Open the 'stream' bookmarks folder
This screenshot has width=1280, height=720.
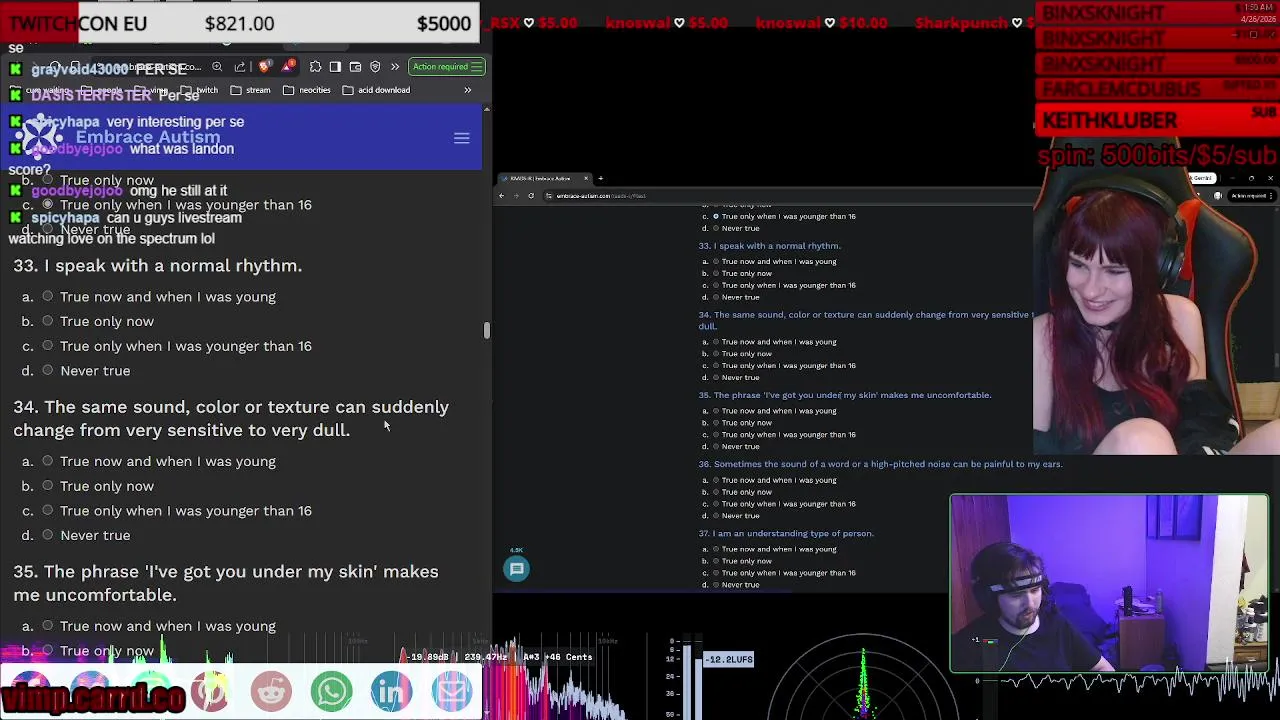coord(250,90)
